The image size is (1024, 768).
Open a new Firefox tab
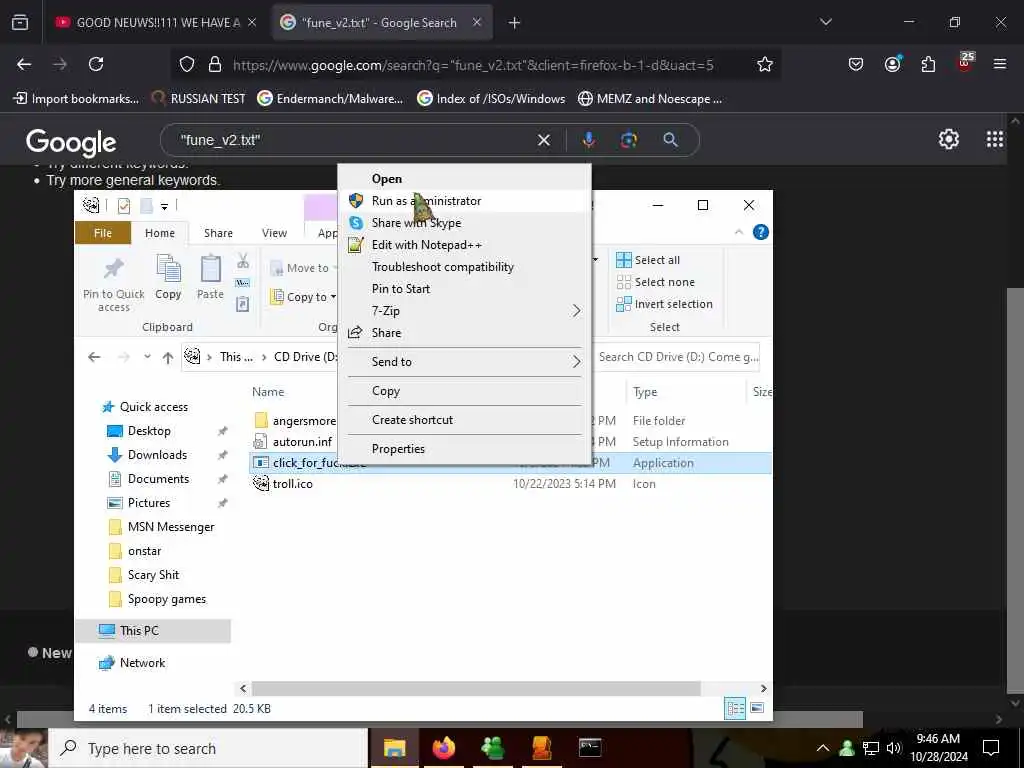514,23
